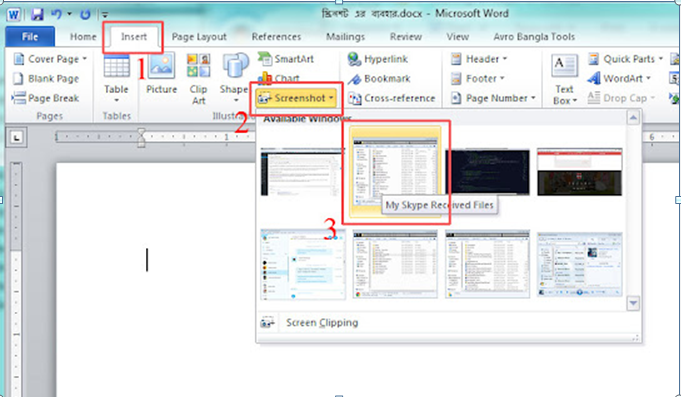Insert a Chart
Screen dimensions: 681x397
pyautogui.click(x=279, y=79)
